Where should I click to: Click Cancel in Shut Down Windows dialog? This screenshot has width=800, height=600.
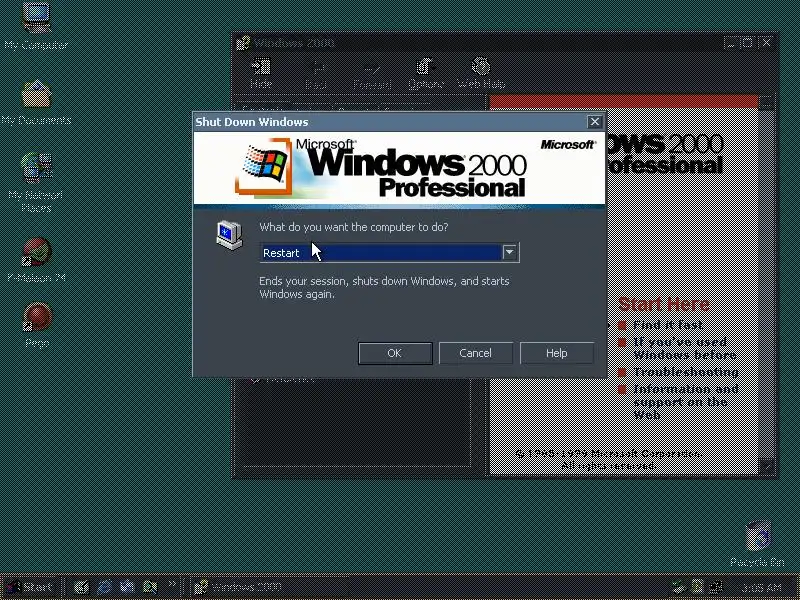[x=476, y=353]
